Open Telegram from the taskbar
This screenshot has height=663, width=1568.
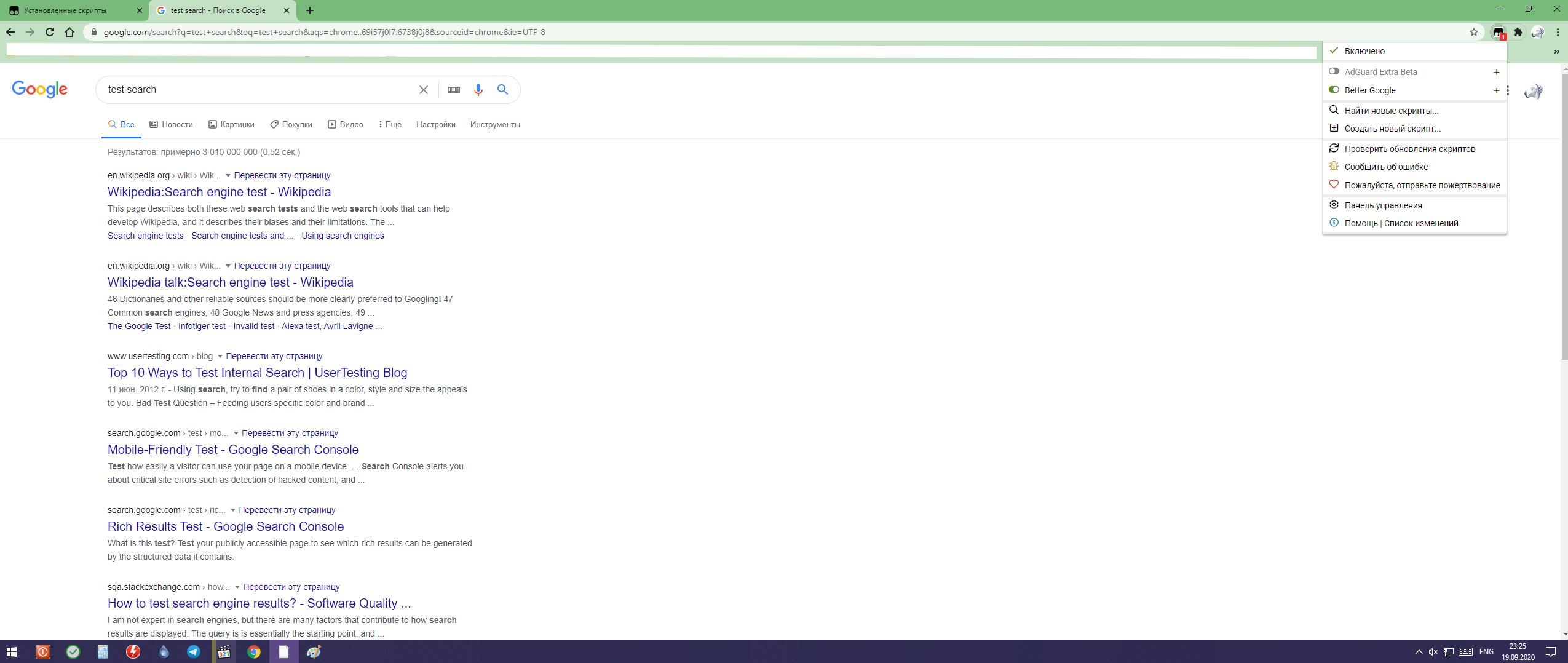pyautogui.click(x=193, y=652)
